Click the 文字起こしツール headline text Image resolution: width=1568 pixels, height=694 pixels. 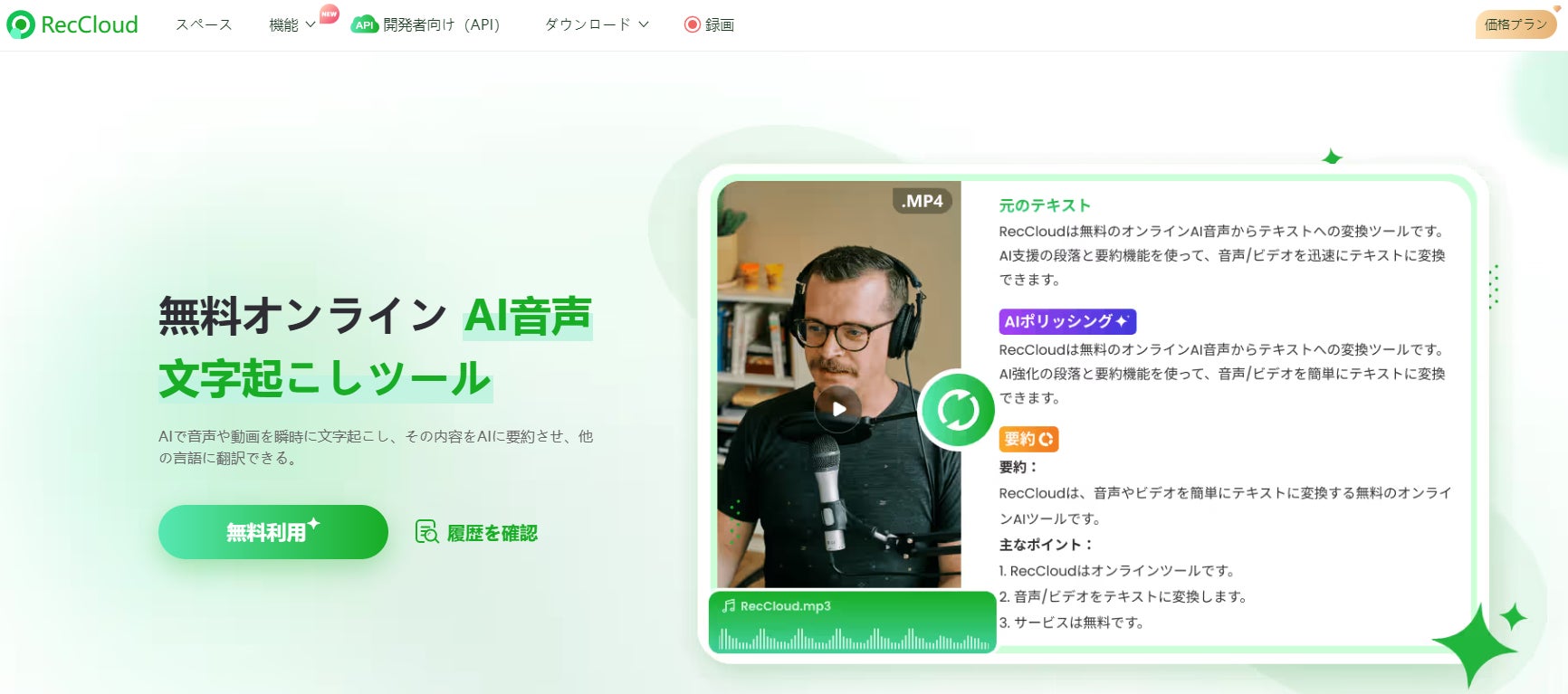[325, 377]
